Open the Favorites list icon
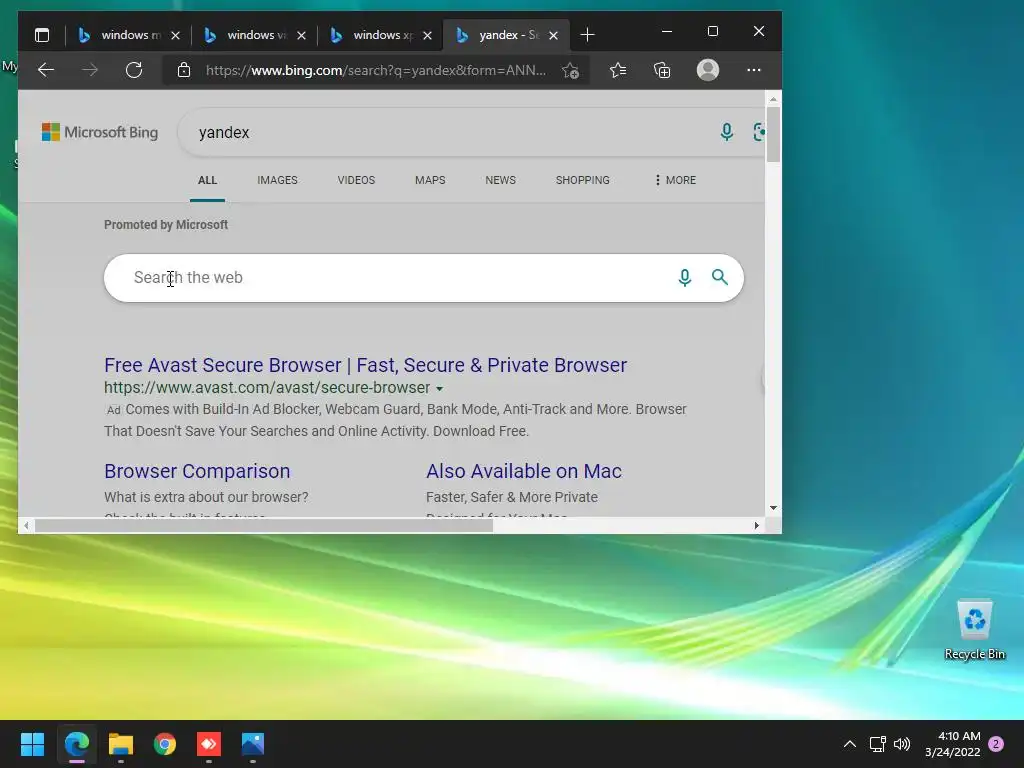Viewport: 1024px width, 768px height. point(618,70)
